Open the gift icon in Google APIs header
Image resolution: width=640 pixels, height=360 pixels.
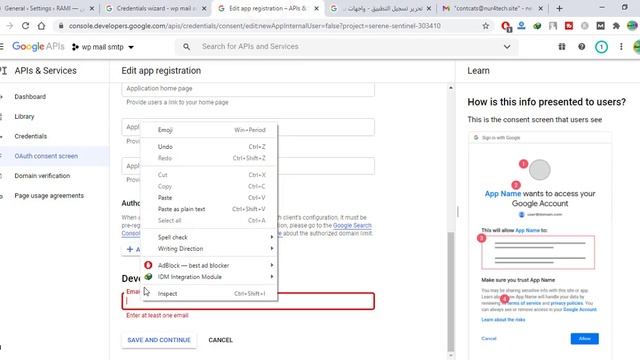tap(562, 47)
